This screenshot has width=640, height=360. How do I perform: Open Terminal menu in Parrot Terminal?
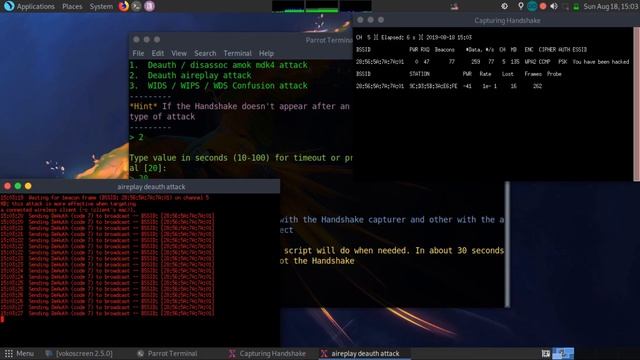tap(238, 53)
